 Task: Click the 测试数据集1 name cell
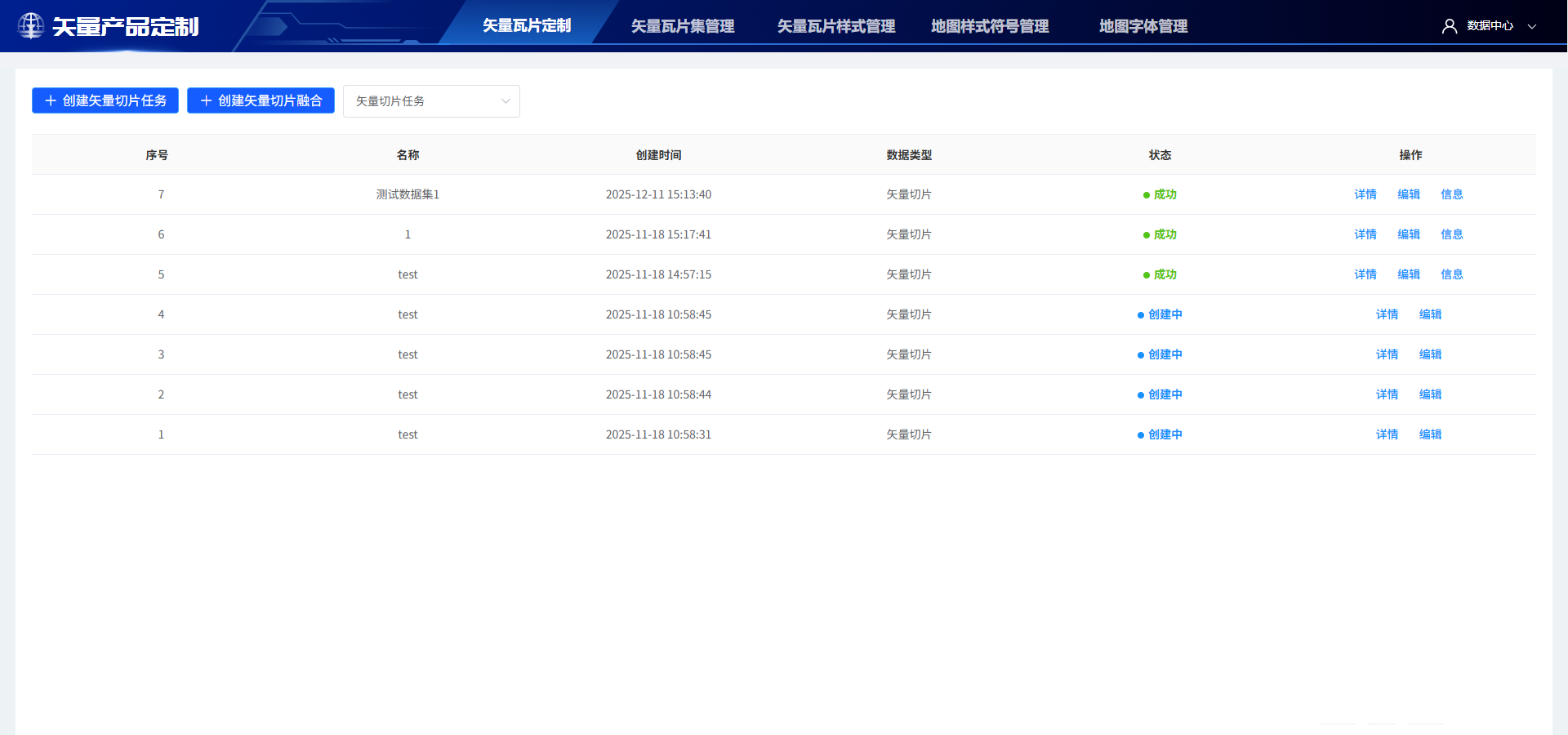click(408, 194)
